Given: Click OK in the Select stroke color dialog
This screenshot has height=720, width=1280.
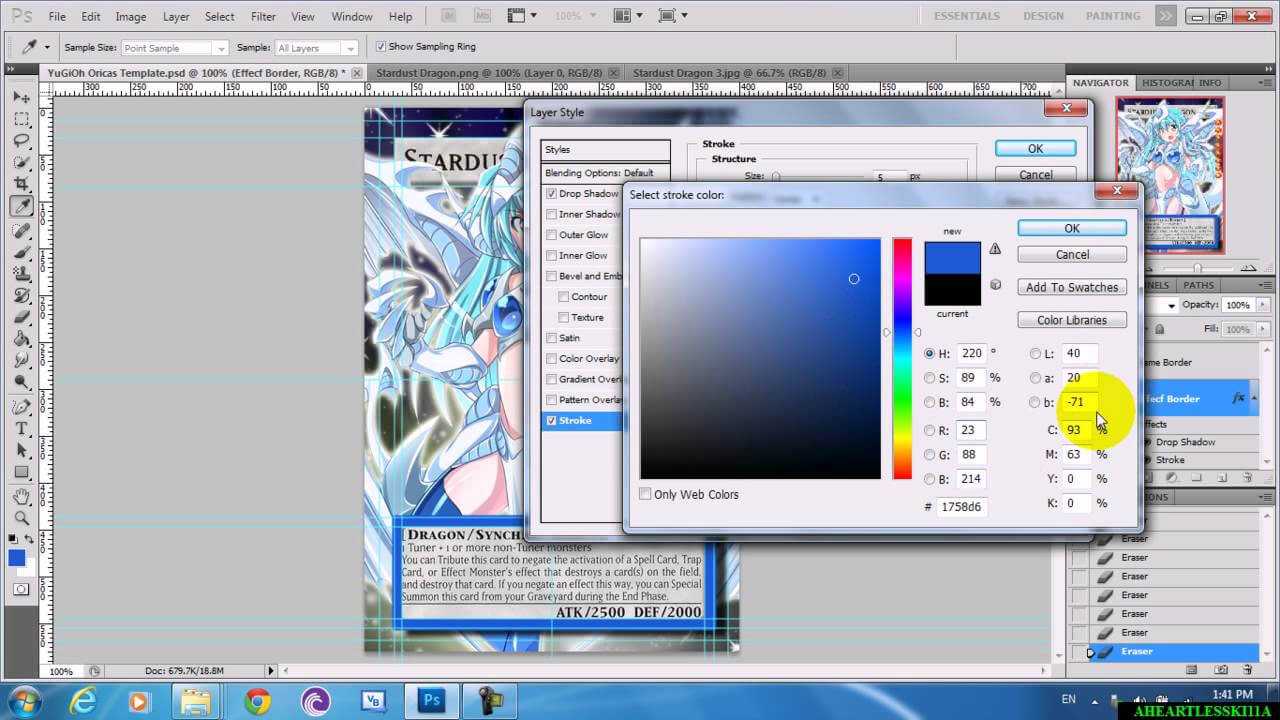Looking at the screenshot, I should click(1072, 228).
